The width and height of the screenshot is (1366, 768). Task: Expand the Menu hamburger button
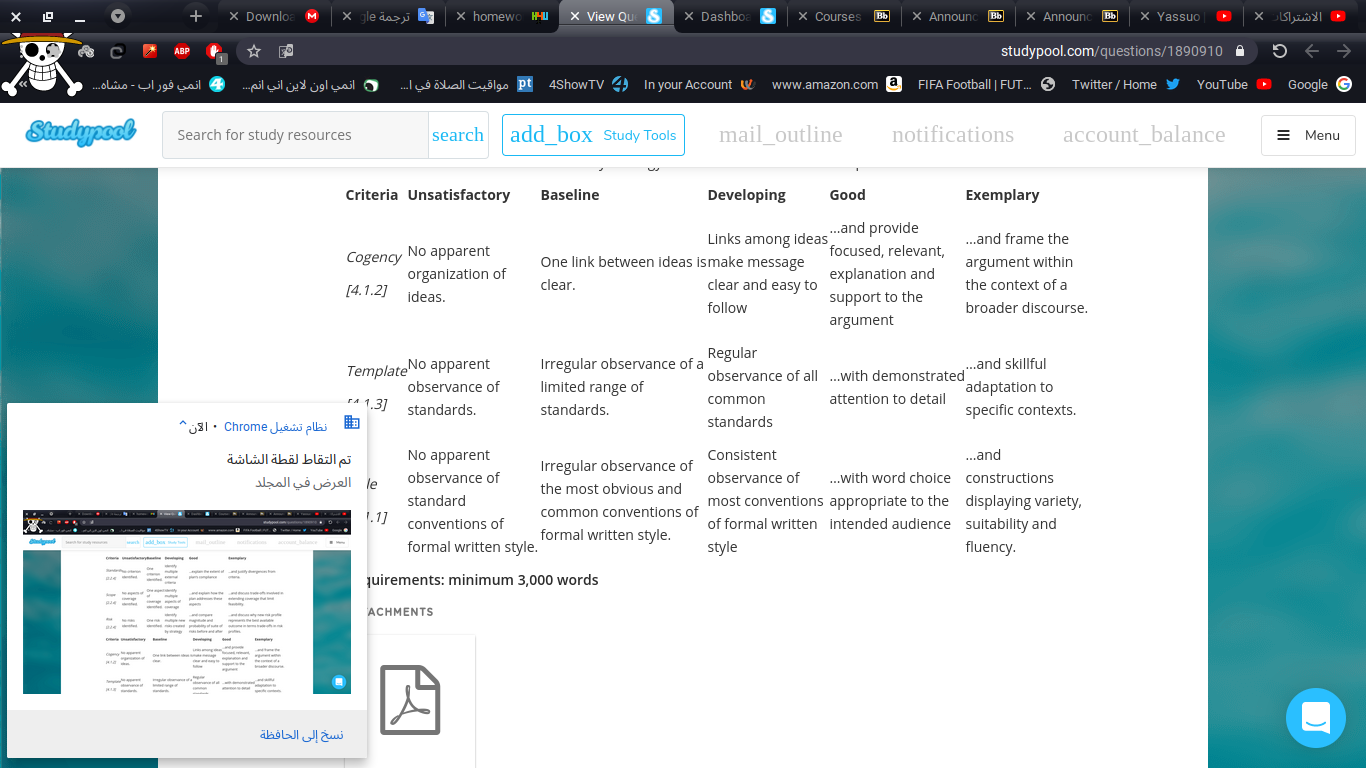point(1308,135)
